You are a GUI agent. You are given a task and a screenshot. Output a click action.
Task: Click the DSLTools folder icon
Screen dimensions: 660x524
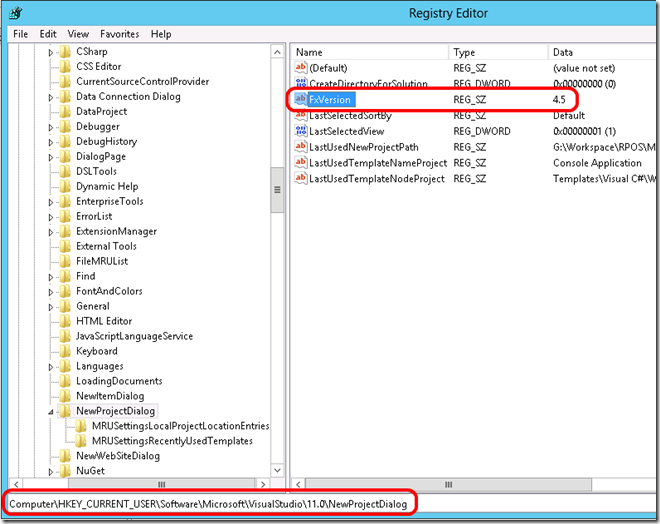(65, 171)
